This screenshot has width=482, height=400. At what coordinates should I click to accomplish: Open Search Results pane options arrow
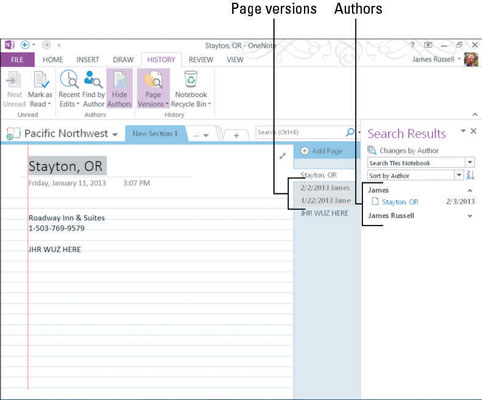[x=463, y=131]
